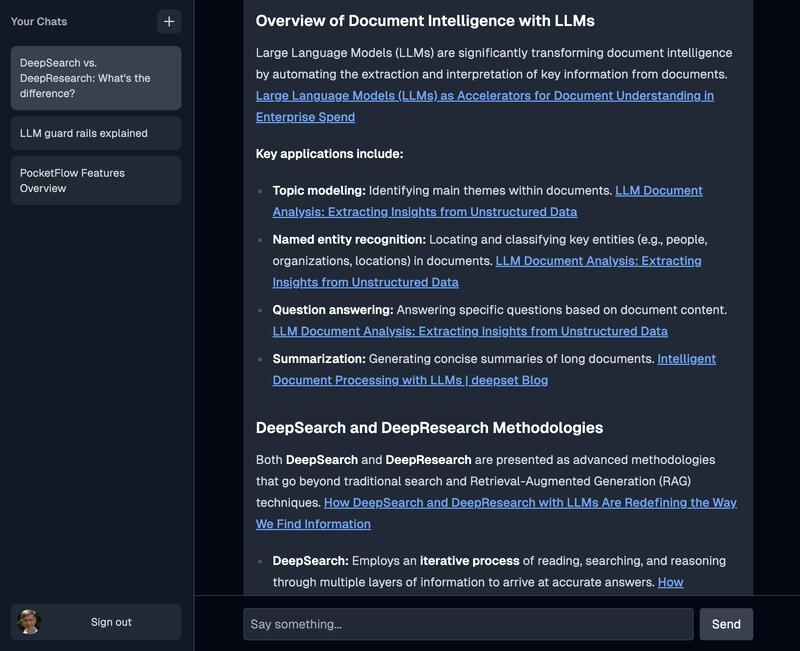Click the Key applications include: text
Image resolution: width=800 pixels, height=651 pixels.
tap(329, 154)
